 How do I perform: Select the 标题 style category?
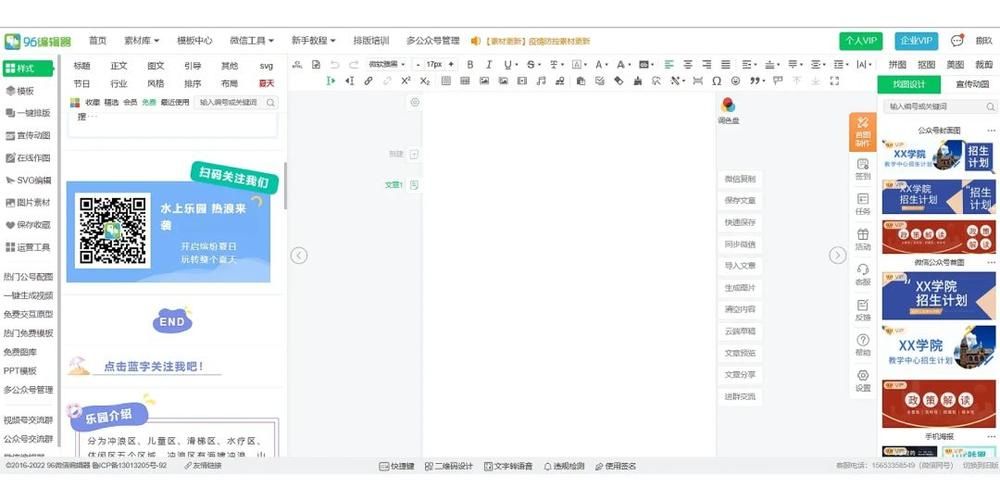(x=82, y=66)
